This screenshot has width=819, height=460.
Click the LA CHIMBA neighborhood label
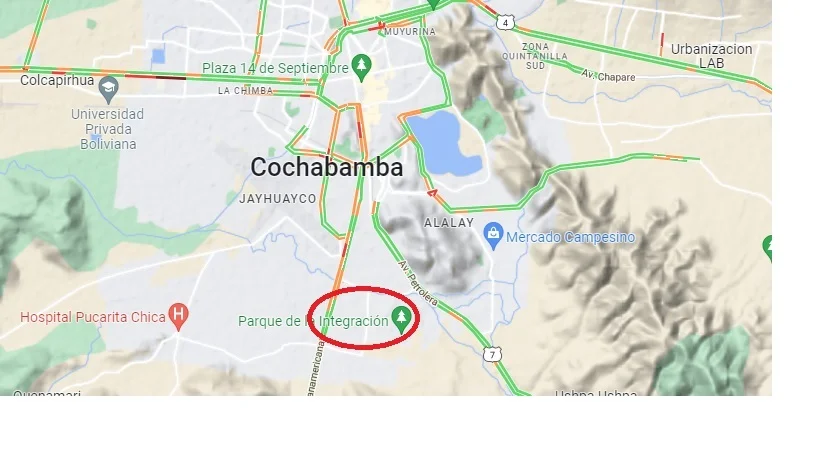point(245,91)
